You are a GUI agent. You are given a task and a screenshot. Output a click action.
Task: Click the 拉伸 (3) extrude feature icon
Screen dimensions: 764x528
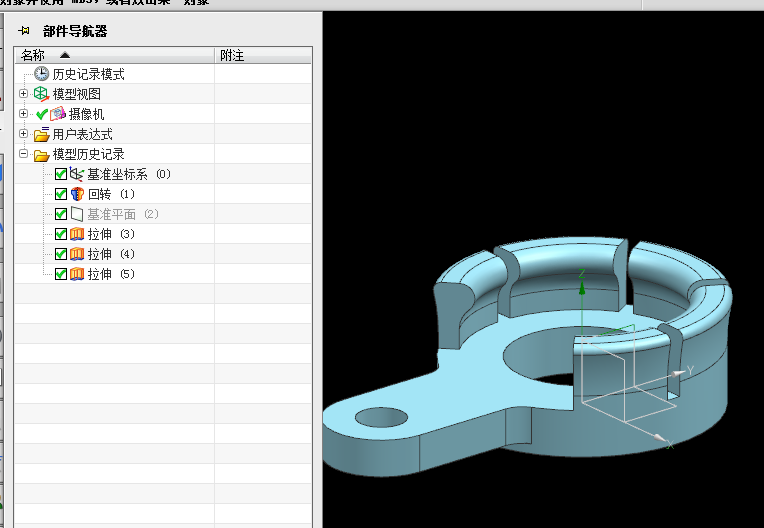click(77, 234)
